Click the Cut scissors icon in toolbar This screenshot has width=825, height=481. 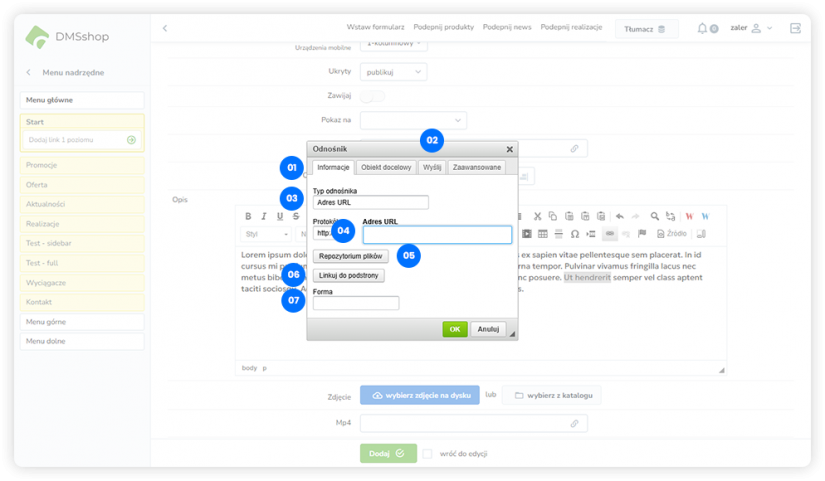pos(537,216)
